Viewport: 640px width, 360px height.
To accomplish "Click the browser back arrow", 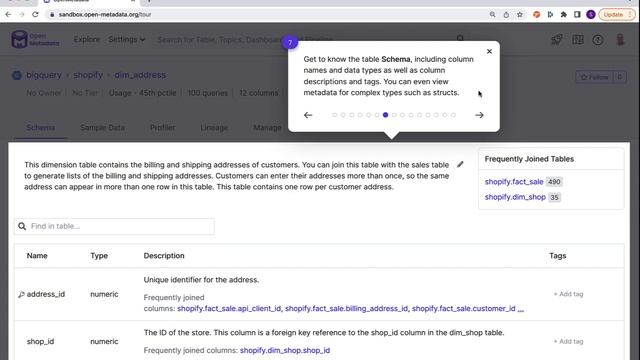I will point(8,14).
